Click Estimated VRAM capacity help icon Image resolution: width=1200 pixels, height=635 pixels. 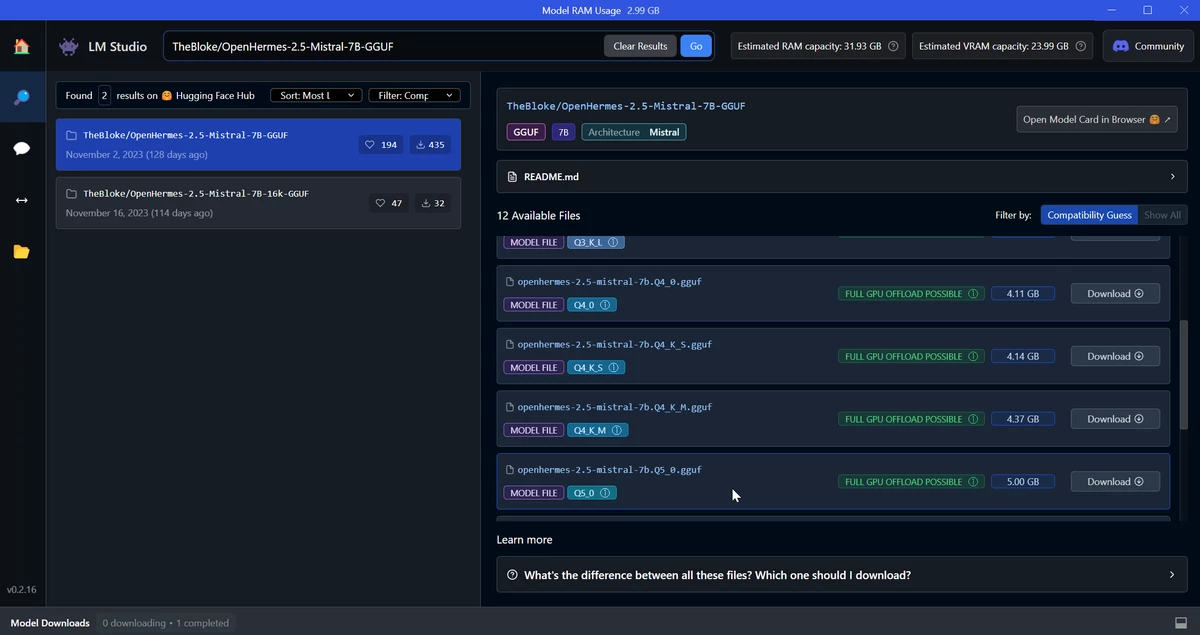[1081, 46]
